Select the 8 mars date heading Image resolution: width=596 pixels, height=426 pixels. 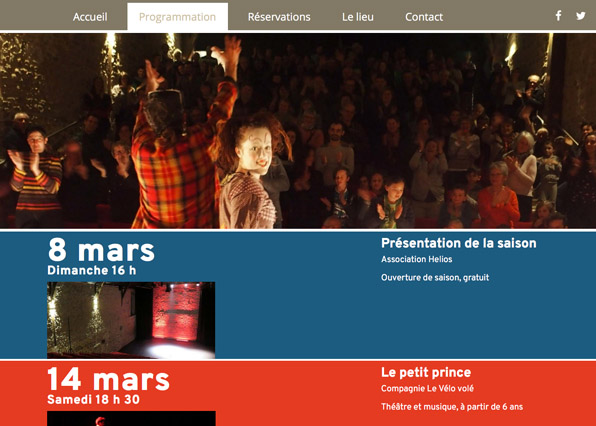[101, 250]
